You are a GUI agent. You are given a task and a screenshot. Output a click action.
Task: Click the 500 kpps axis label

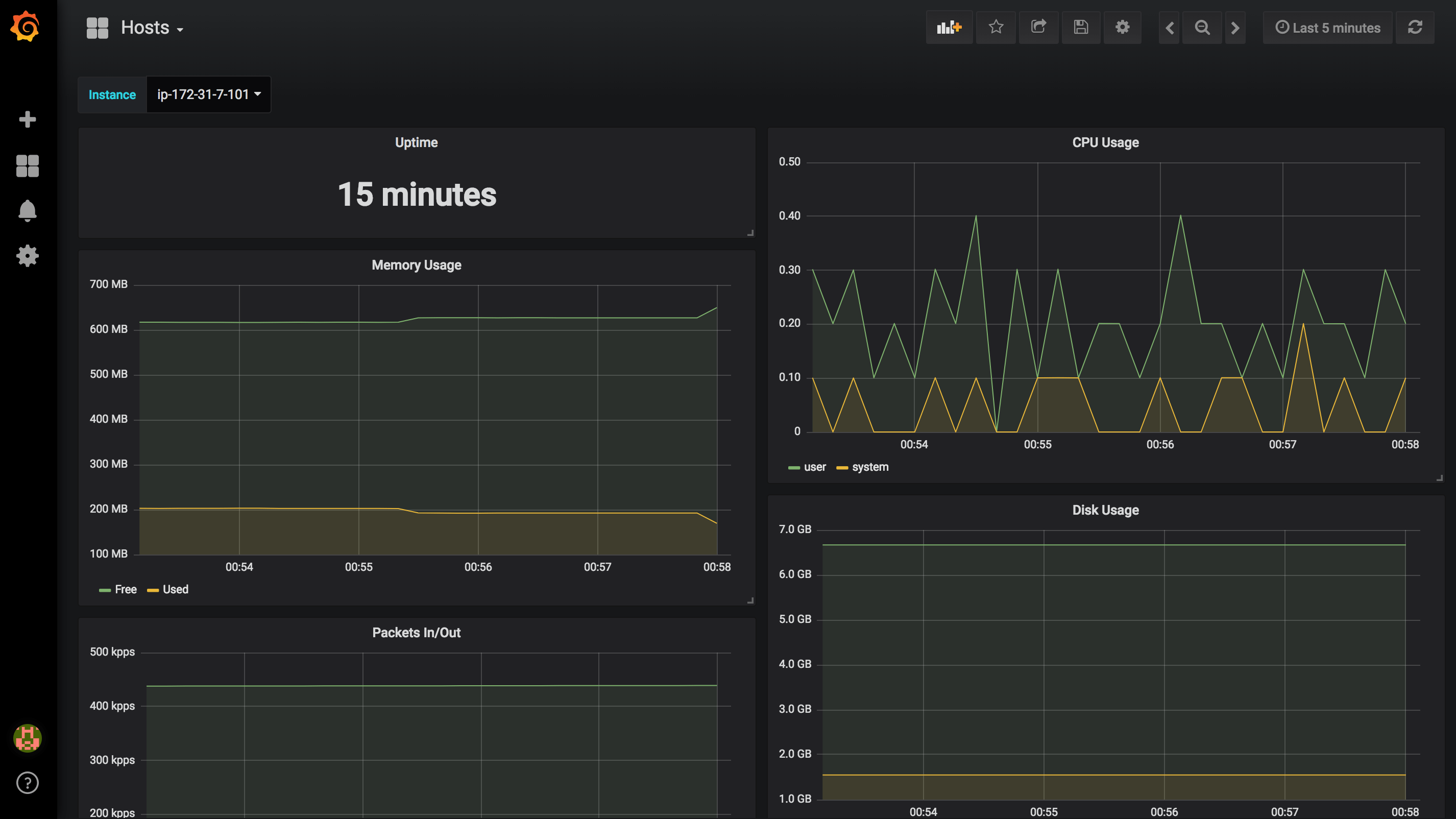112,652
